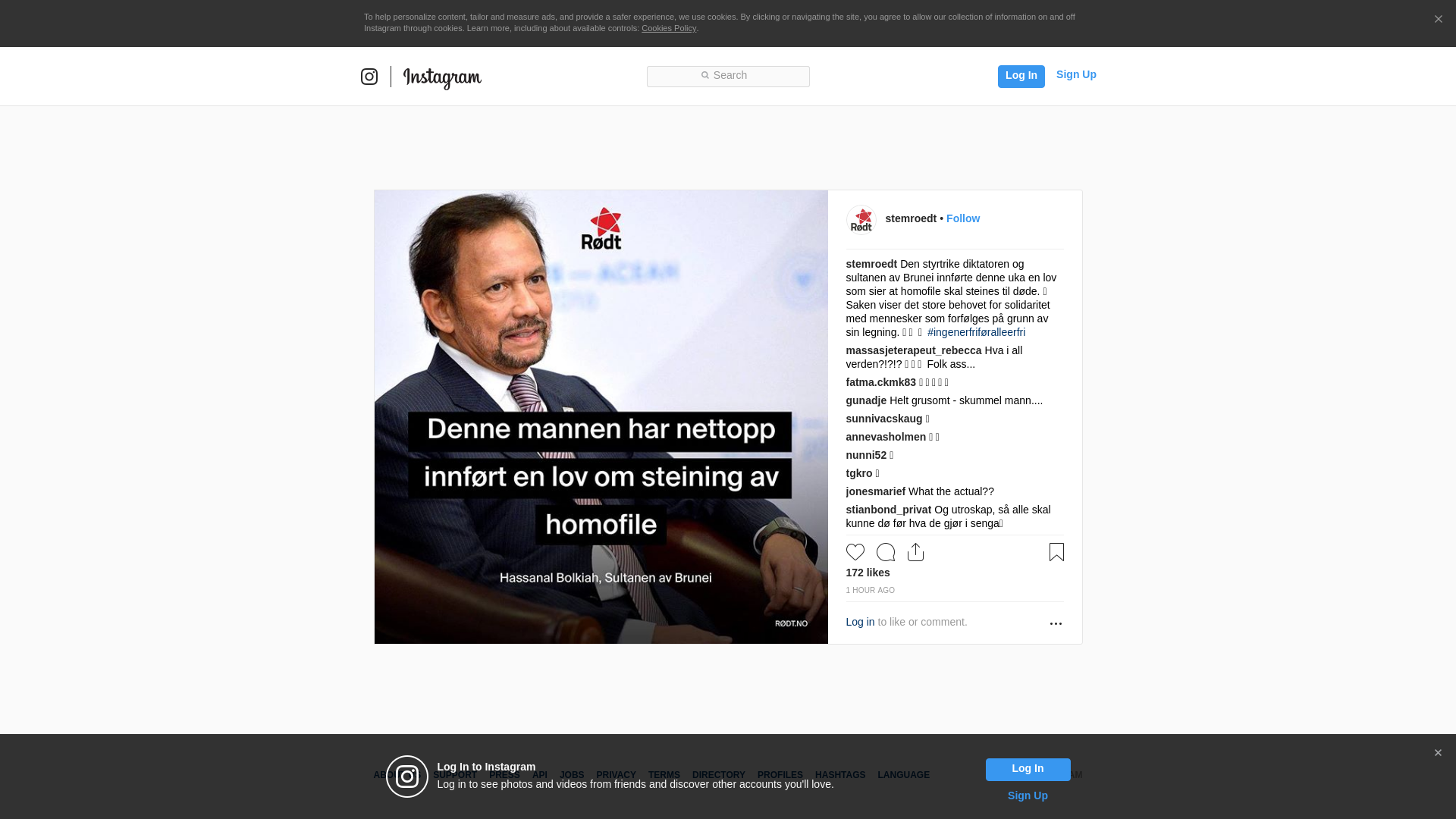Open the HASHTAGS footer link
The width and height of the screenshot is (1456, 819).
click(839, 775)
